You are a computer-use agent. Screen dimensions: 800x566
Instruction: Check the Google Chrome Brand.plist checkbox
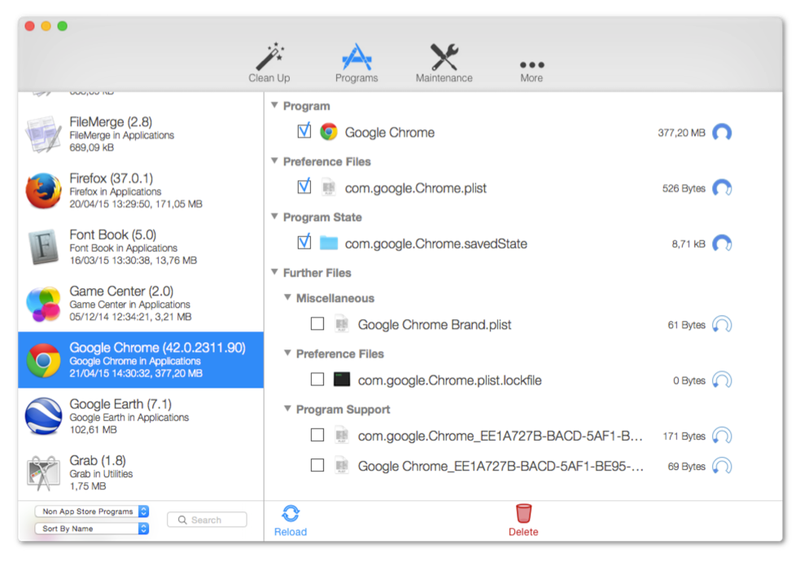pyautogui.click(x=317, y=324)
